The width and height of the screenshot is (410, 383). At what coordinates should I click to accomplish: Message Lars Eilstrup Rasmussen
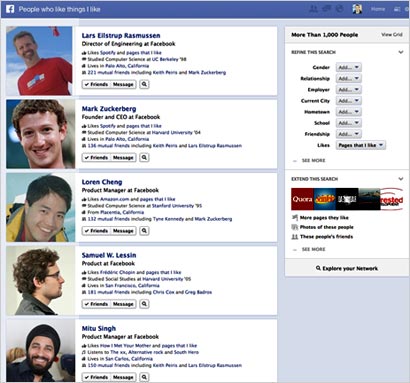(x=123, y=84)
